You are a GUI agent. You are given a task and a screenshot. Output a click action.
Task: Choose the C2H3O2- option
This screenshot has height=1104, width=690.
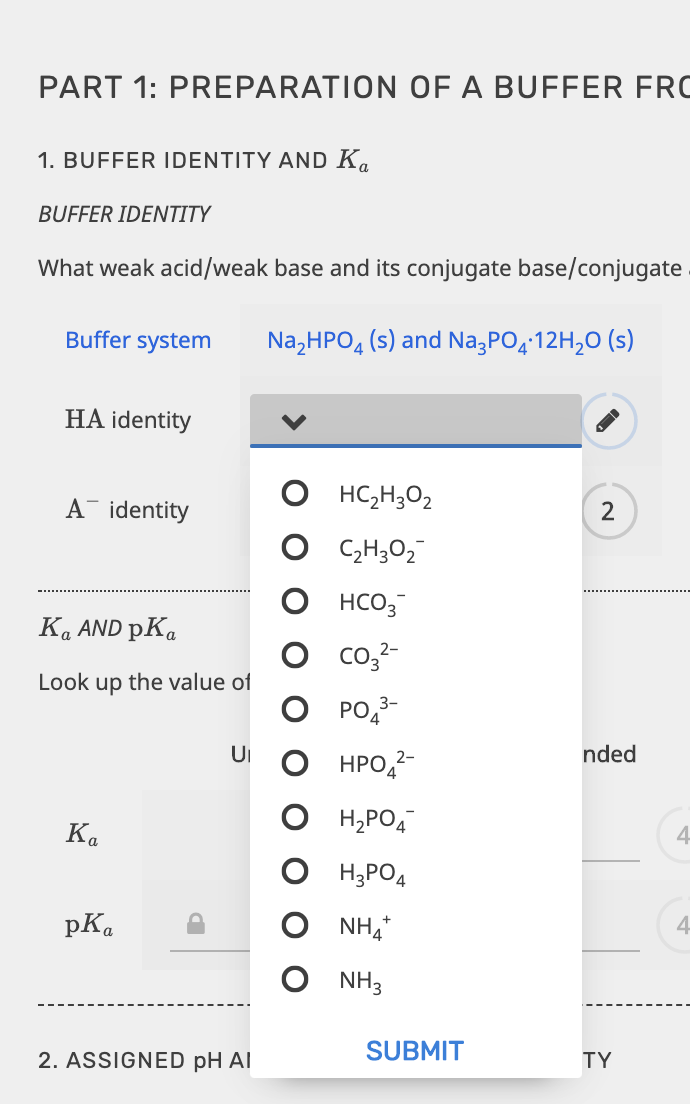[295, 547]
